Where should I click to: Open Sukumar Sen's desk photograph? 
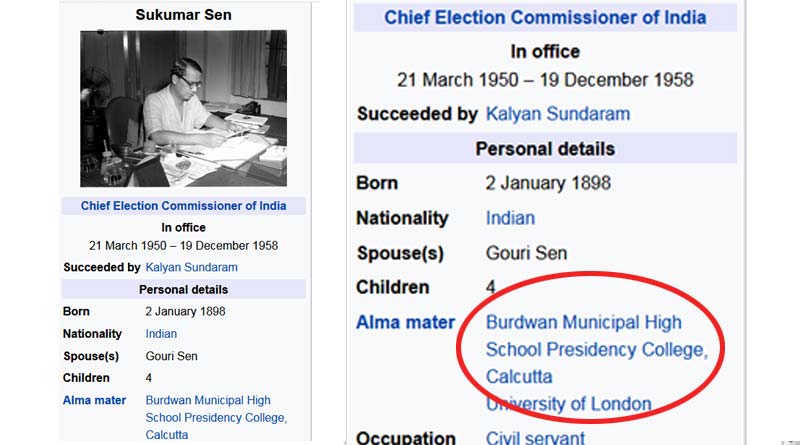[x=183, y=108]
